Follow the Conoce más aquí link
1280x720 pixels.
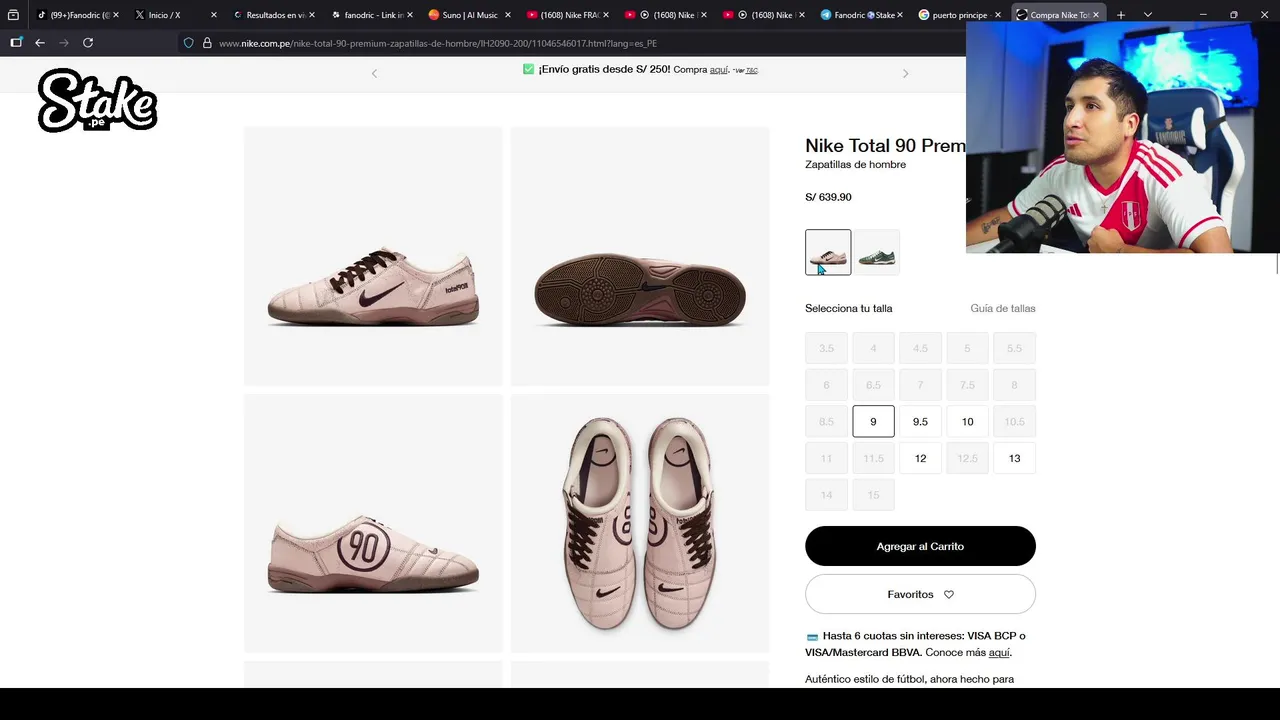click(999, 653)
